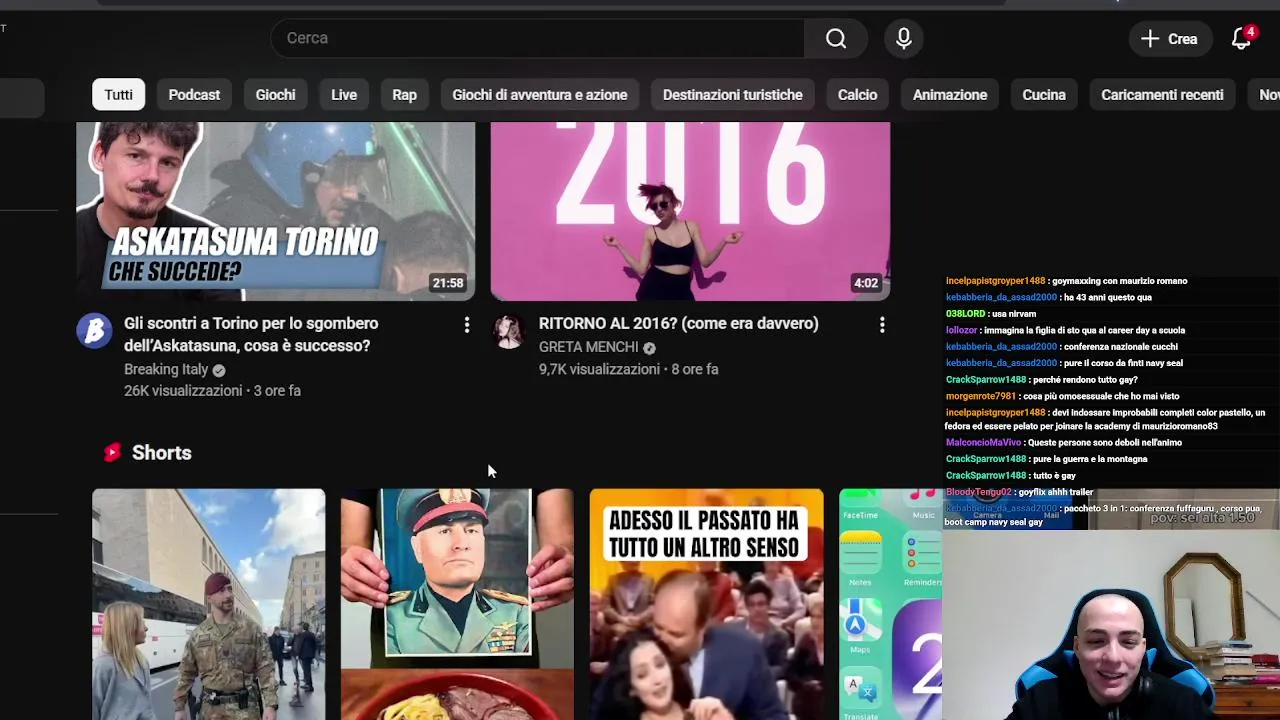Open GRETA MENCHI channel name link
Viewport: 1280px width, 720px height.
point(588,347)
